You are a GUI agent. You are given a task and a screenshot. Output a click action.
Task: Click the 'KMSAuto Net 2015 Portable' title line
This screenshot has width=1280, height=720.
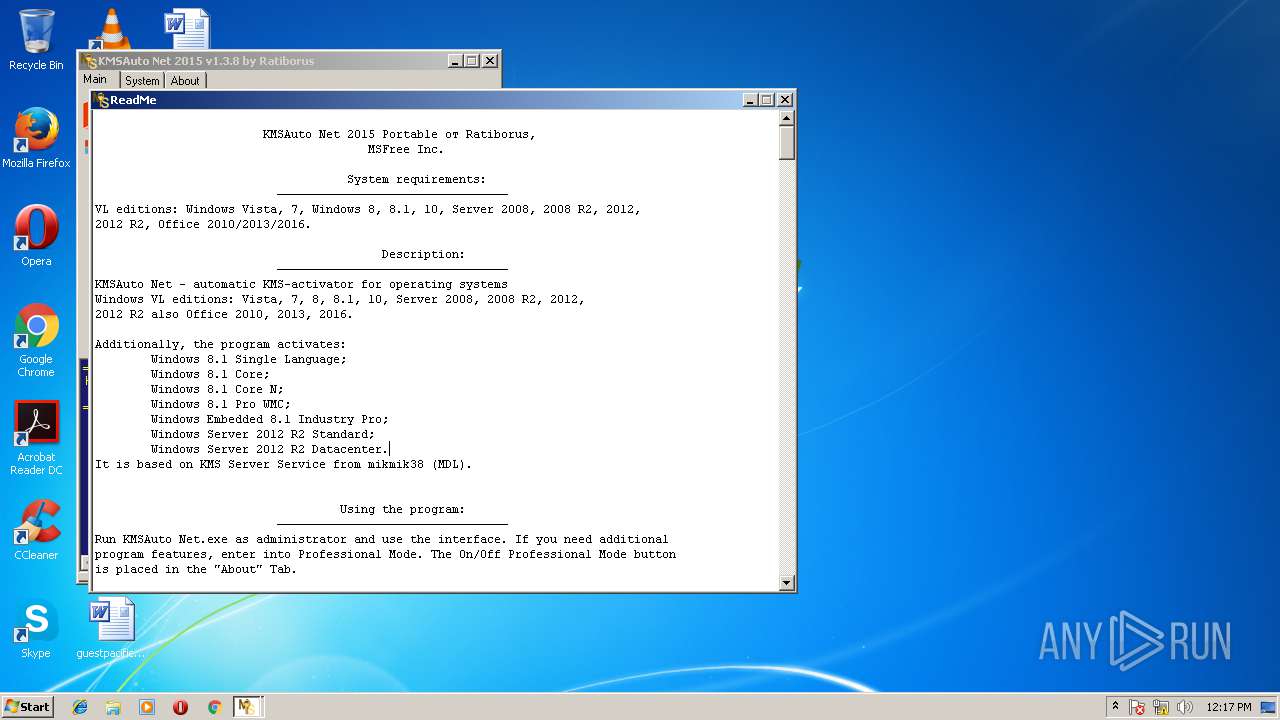399,134
